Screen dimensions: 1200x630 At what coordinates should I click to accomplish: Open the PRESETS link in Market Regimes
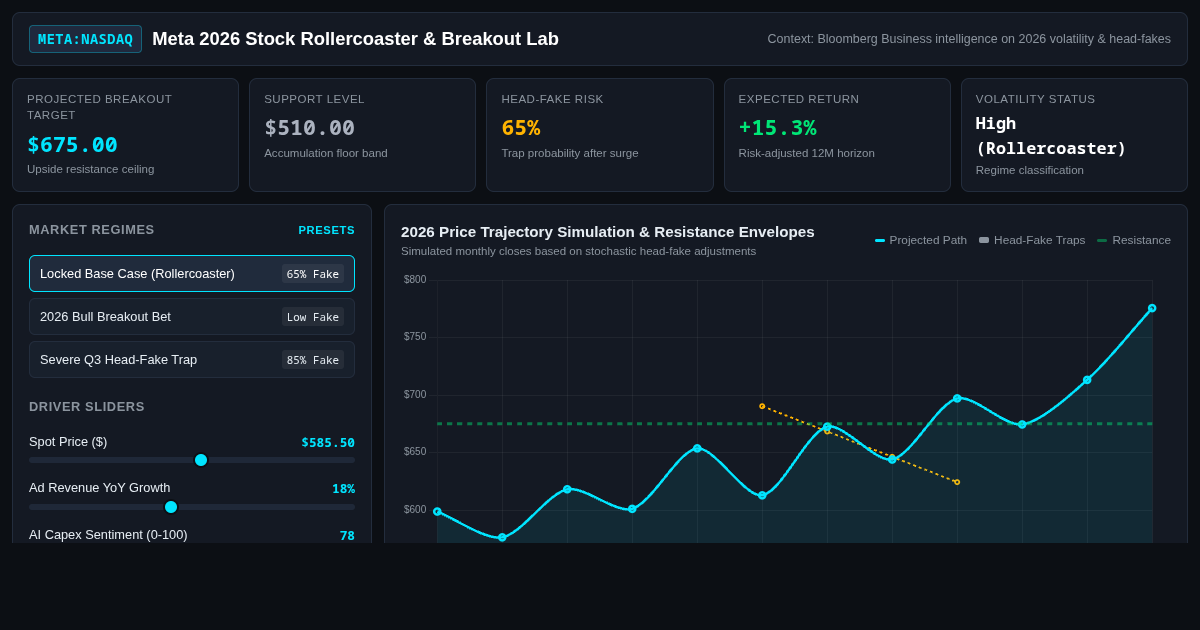[x=326, y=230]
